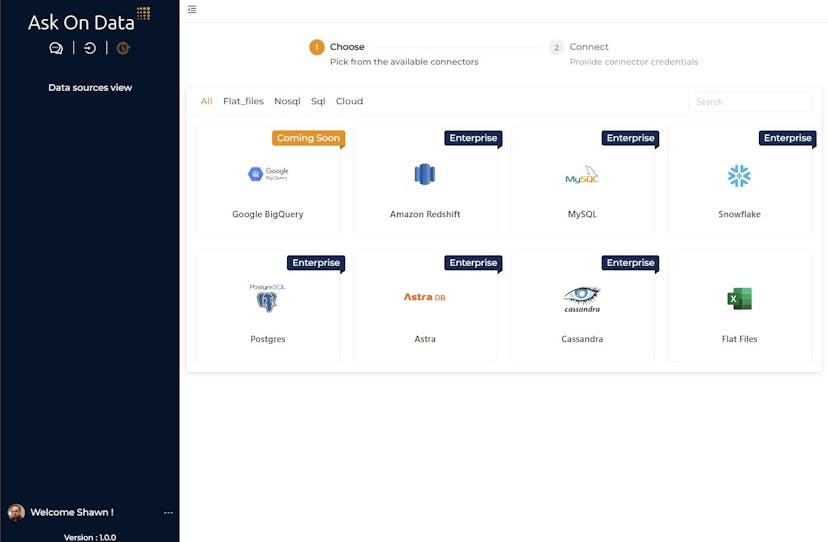Click the Ask On Data title
Viewport: 828px width, 542px height.
click(x=81, y=23)
